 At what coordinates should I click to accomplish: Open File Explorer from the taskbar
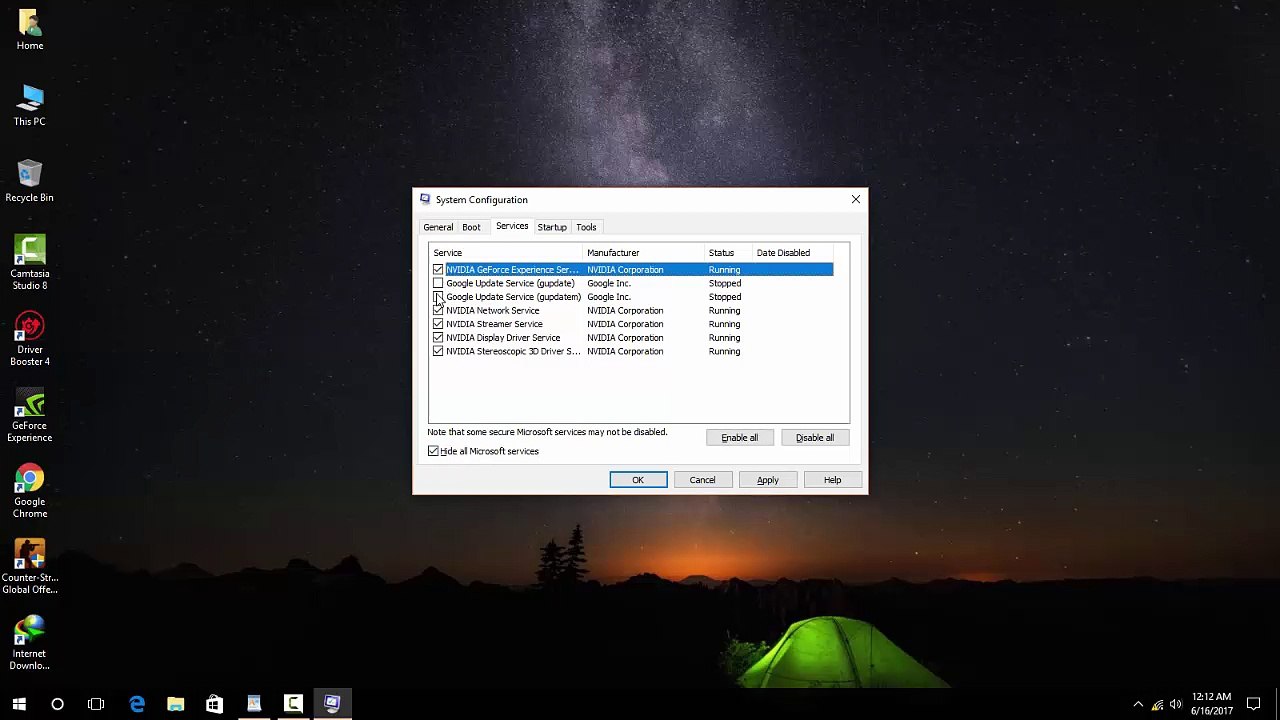(175, 704)
